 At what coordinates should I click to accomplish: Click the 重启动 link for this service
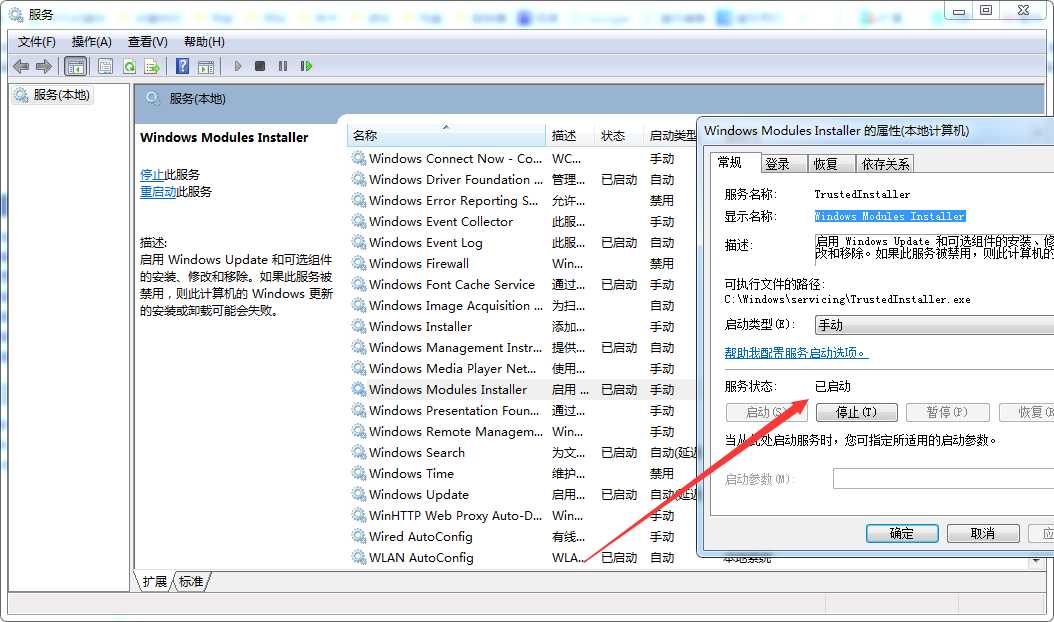point(158,192)
